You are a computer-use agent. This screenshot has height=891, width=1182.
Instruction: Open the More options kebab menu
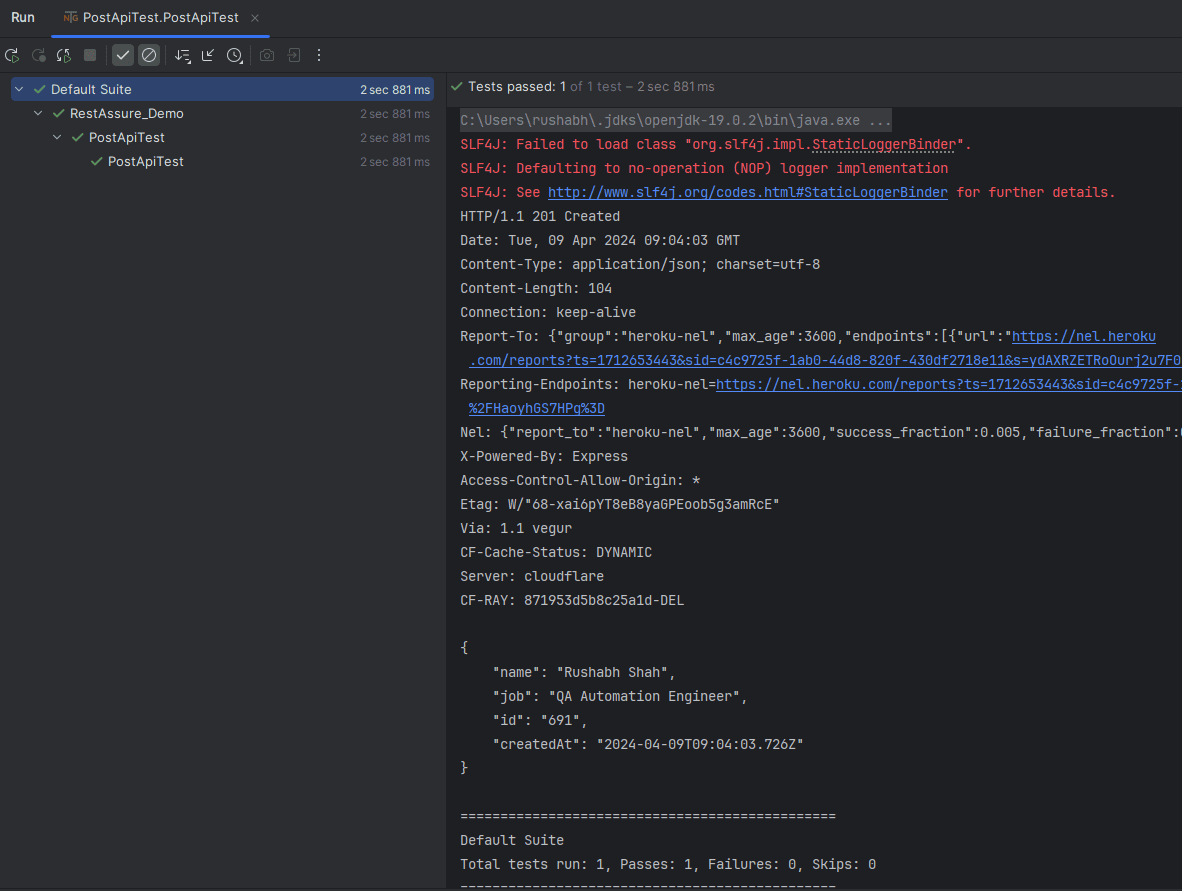point(319,55)
